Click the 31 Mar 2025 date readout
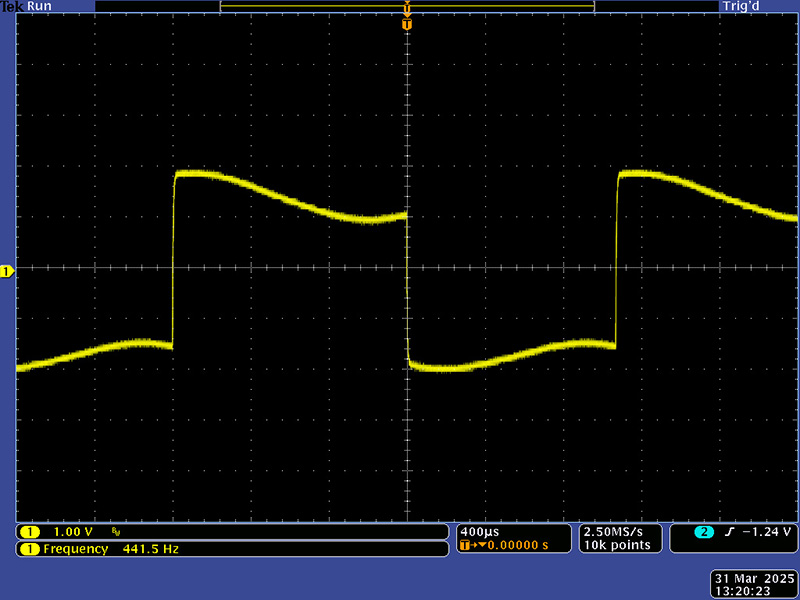The height and width of the screenshot is (600, 800). click(752, 578)
